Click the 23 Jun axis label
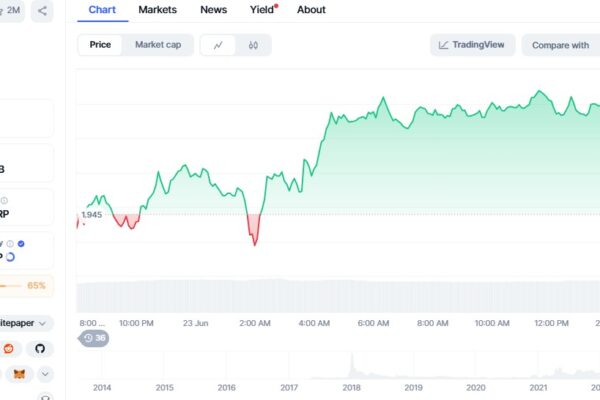This screenshot has height=400, width=600. click(x=196, y=323)
